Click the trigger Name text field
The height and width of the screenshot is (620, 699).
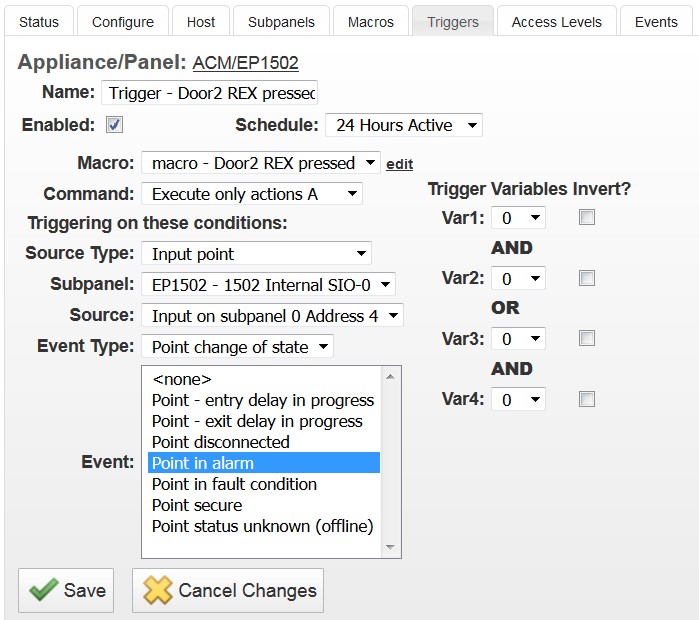coord(209,93)
